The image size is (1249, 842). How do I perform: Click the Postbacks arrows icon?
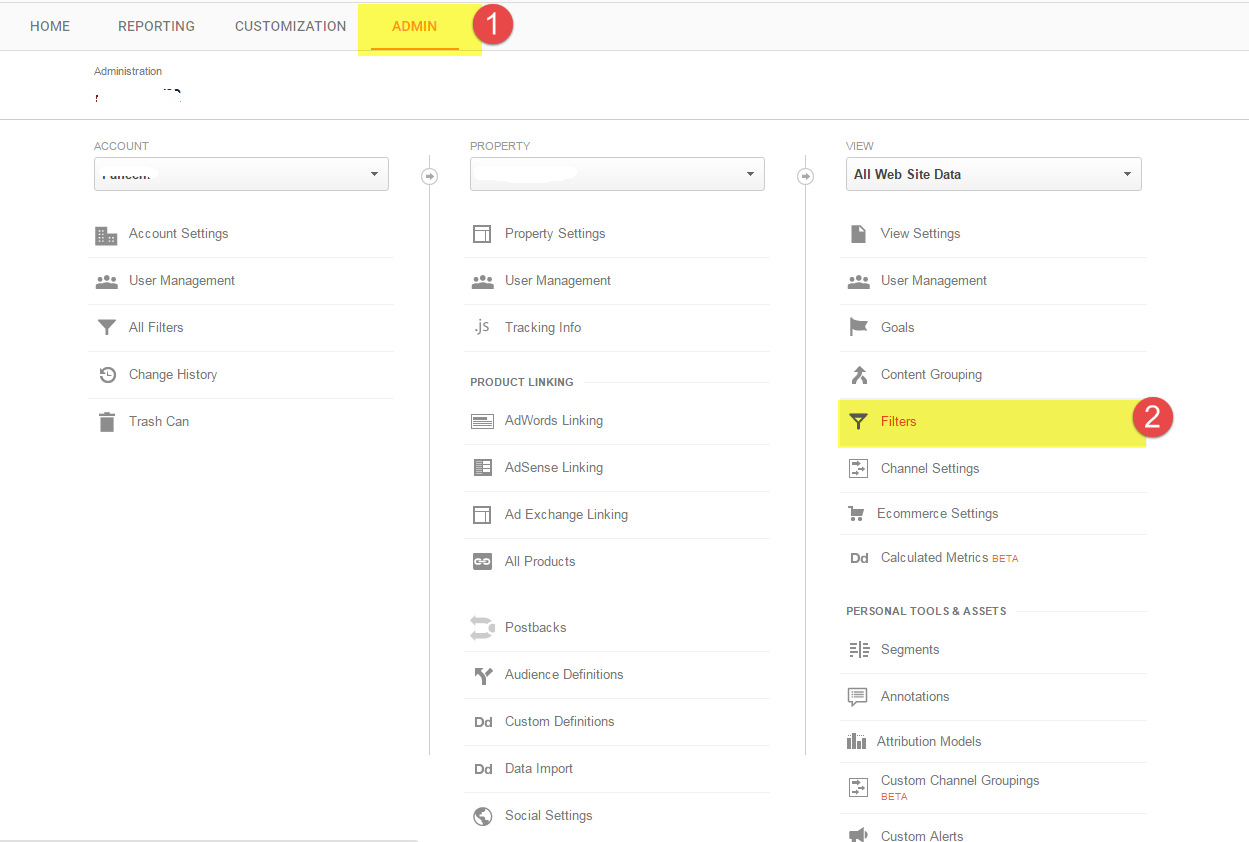(x=482, y=628)
